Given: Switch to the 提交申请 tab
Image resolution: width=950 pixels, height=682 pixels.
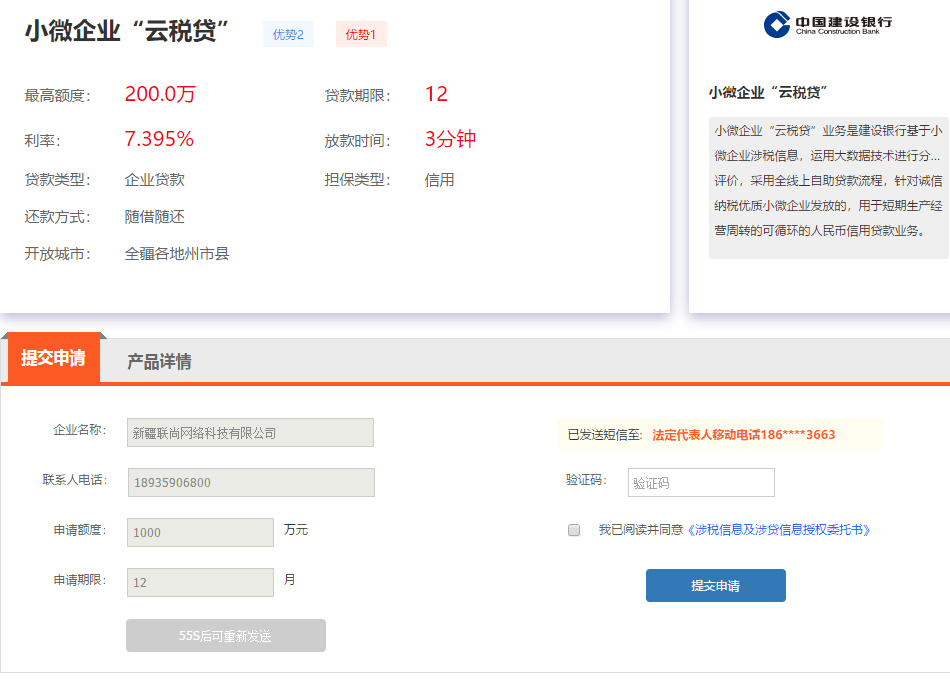Looking at the screenshot, I should click(x=53, y=358).
